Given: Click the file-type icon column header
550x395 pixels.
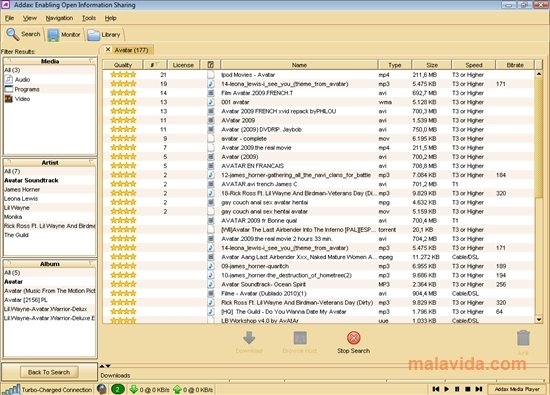Looking at the screenshot, I should point(210,65).
